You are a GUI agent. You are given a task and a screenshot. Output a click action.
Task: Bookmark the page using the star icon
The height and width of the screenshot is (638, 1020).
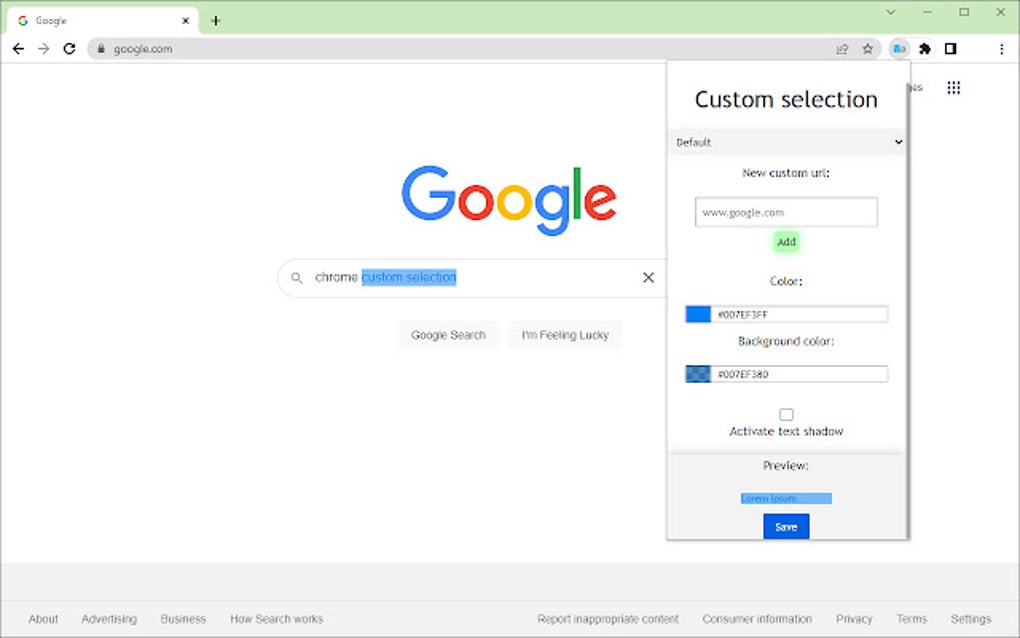point(867,48)
